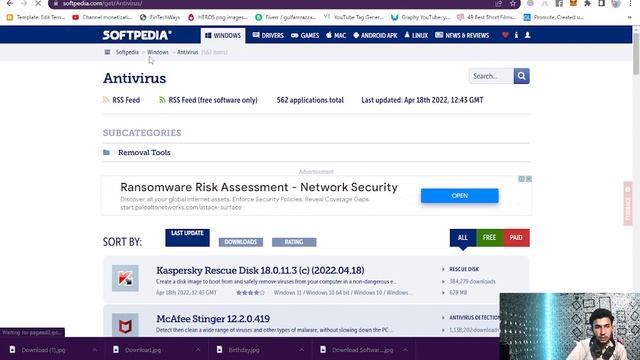
Task: Open the Mac section
Action: pyautogui.click(x=336, y=36)
